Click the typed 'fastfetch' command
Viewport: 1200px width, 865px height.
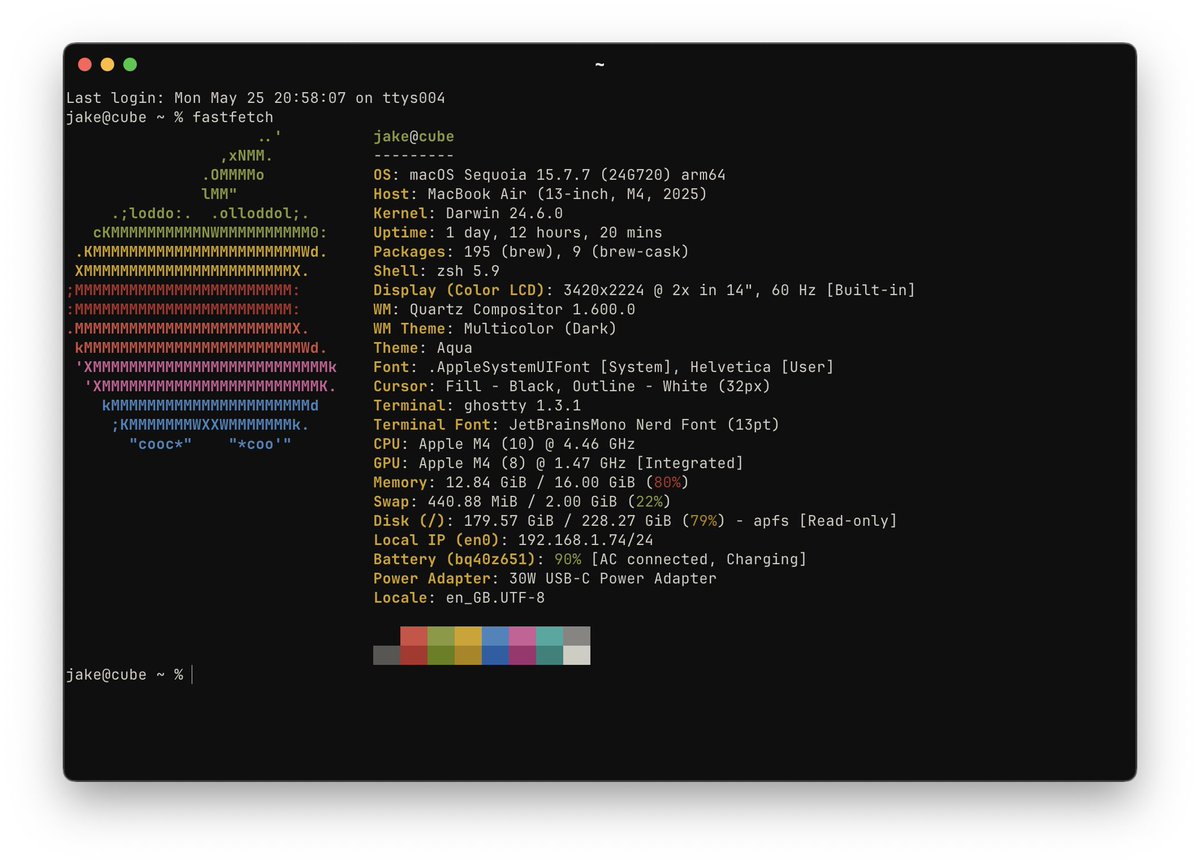coord(233,117)
